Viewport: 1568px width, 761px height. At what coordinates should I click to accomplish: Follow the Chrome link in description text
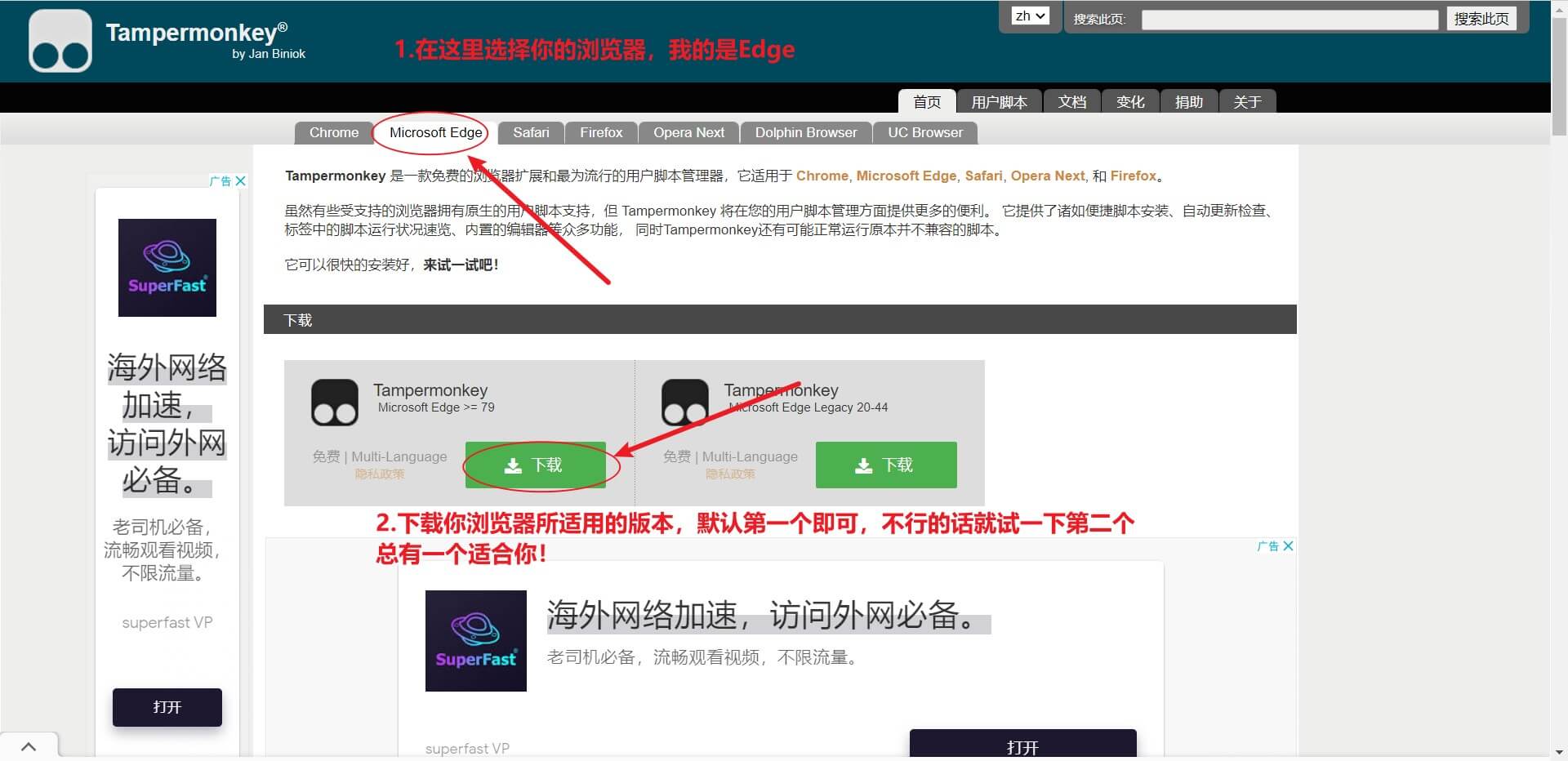tap(822, 176)
